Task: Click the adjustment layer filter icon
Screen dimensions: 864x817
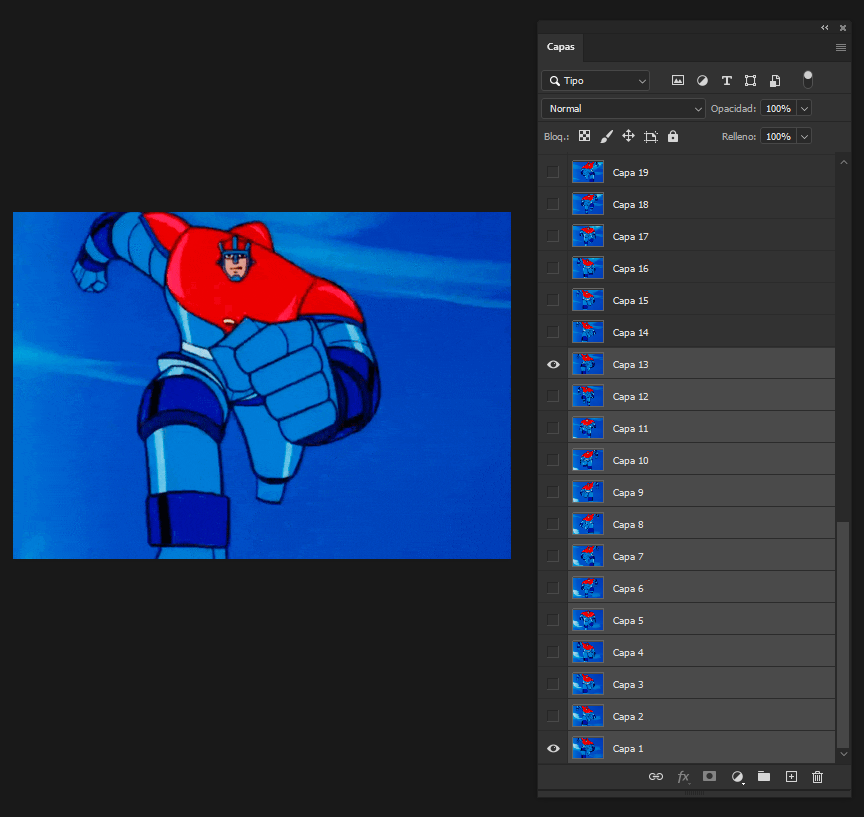Action: (702, 80)
